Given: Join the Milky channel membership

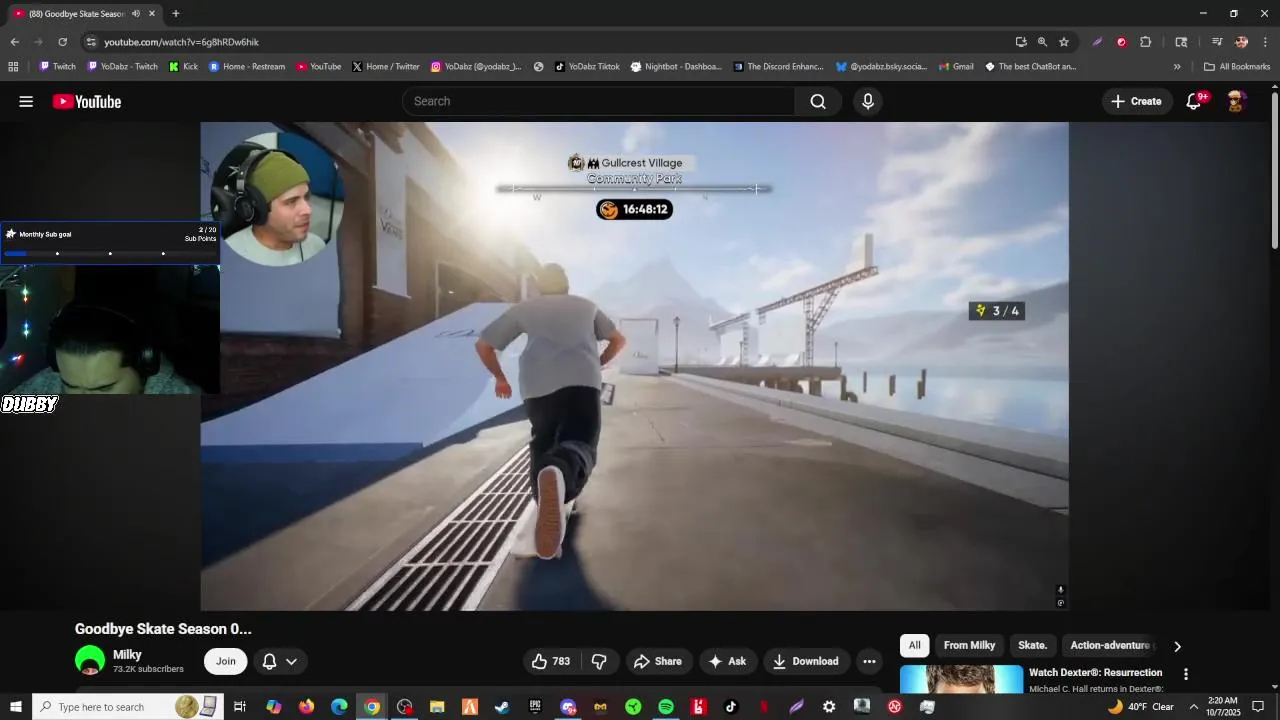Looking at the screenshot, I should [x=226, y=661].
